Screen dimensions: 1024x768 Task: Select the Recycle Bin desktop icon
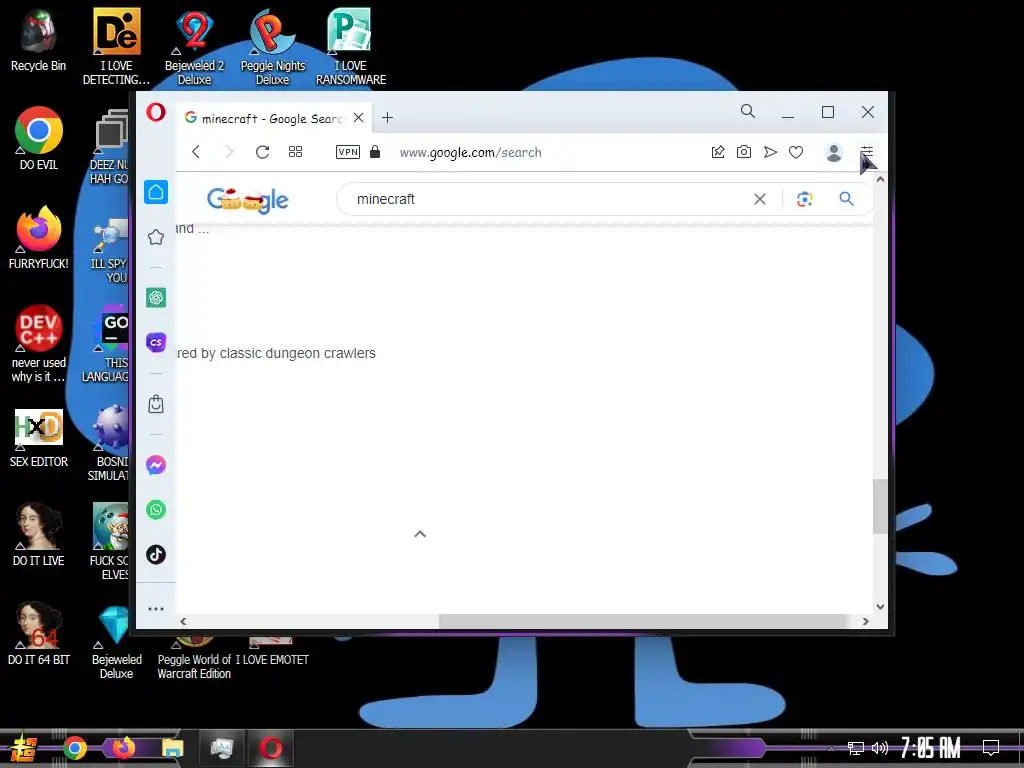[39, 40]
